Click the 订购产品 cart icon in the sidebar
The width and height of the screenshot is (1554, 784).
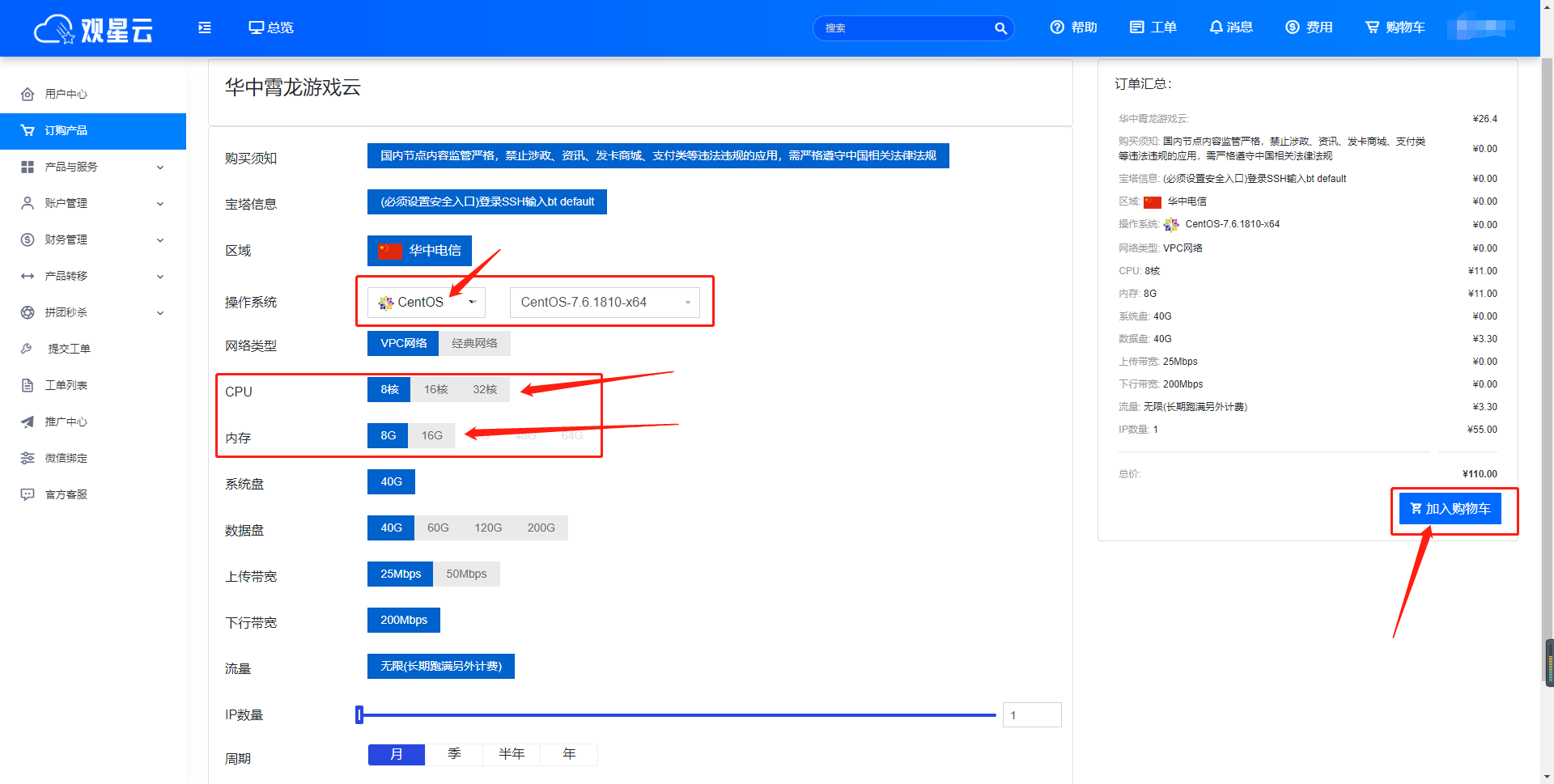28,130
